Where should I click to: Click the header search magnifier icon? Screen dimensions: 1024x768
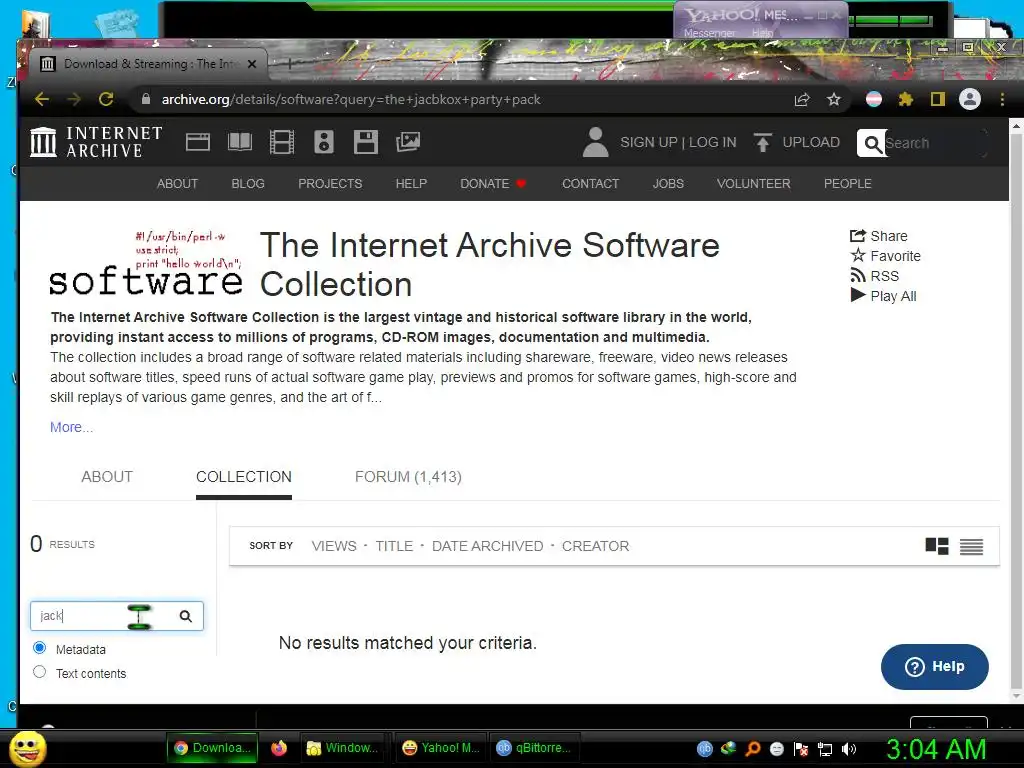pyautogui.click(x=872, y=143)
